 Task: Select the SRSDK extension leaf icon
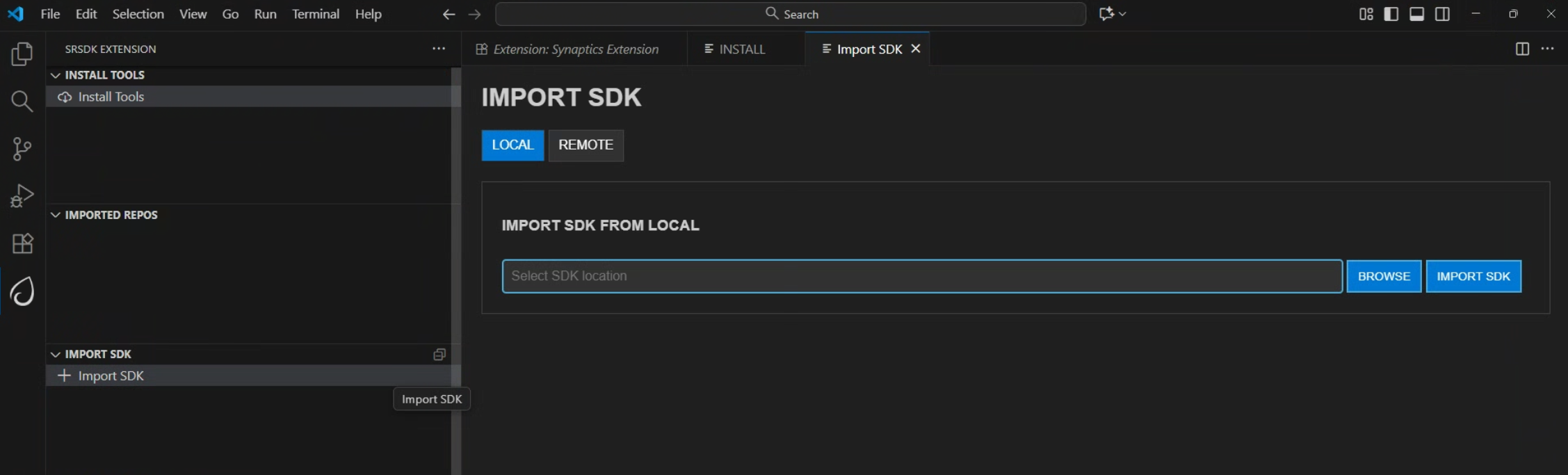click(x=22, y=291)
